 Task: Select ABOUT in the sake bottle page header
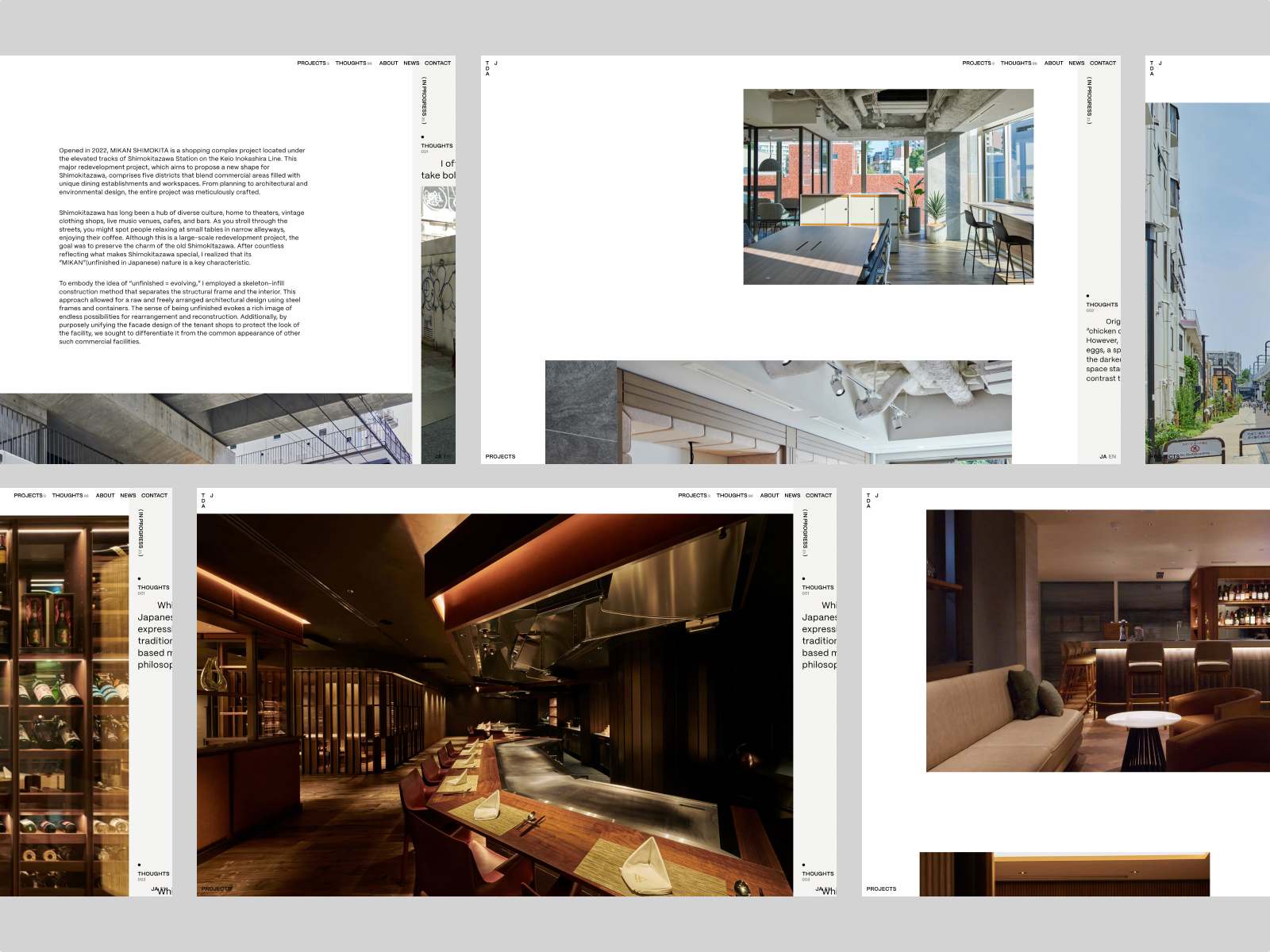tap(105, 496)
